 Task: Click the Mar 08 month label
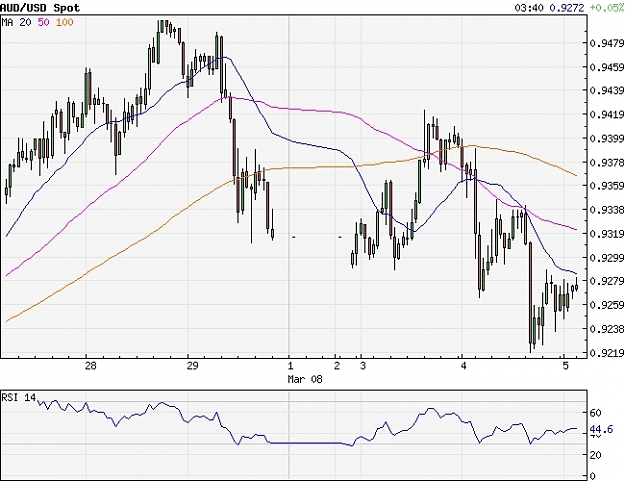point(305,379)
